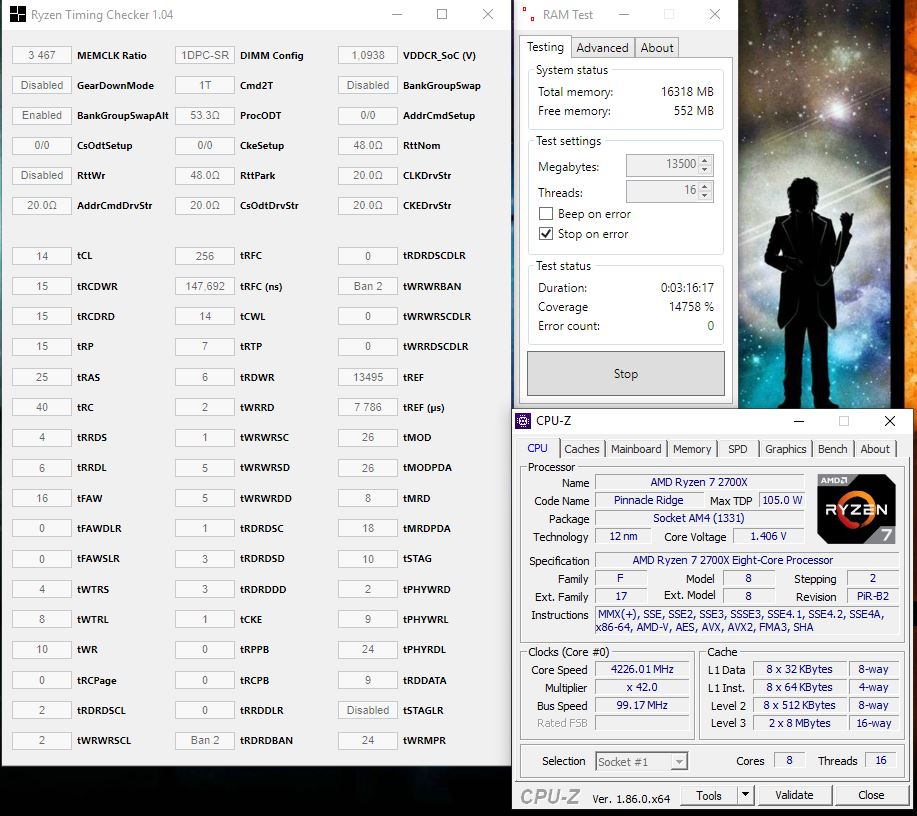The image size is (917, 816).
Task: Click the CPU-Z title bar icon
Action: [522, 421]
